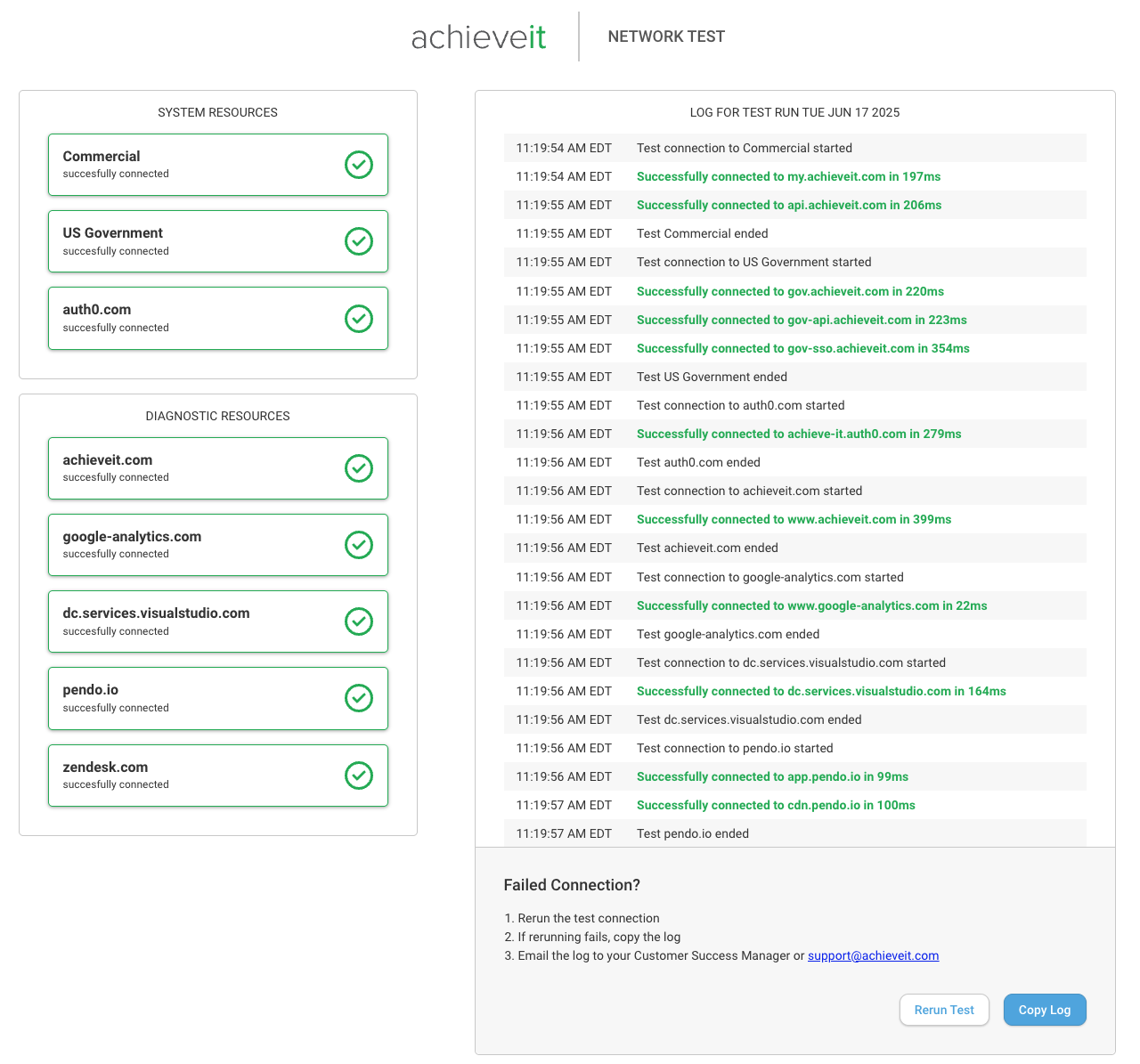Click 'Test connection to US Government started' entry
This screenshot has width=1140, height=1064.
coord(795,262)
